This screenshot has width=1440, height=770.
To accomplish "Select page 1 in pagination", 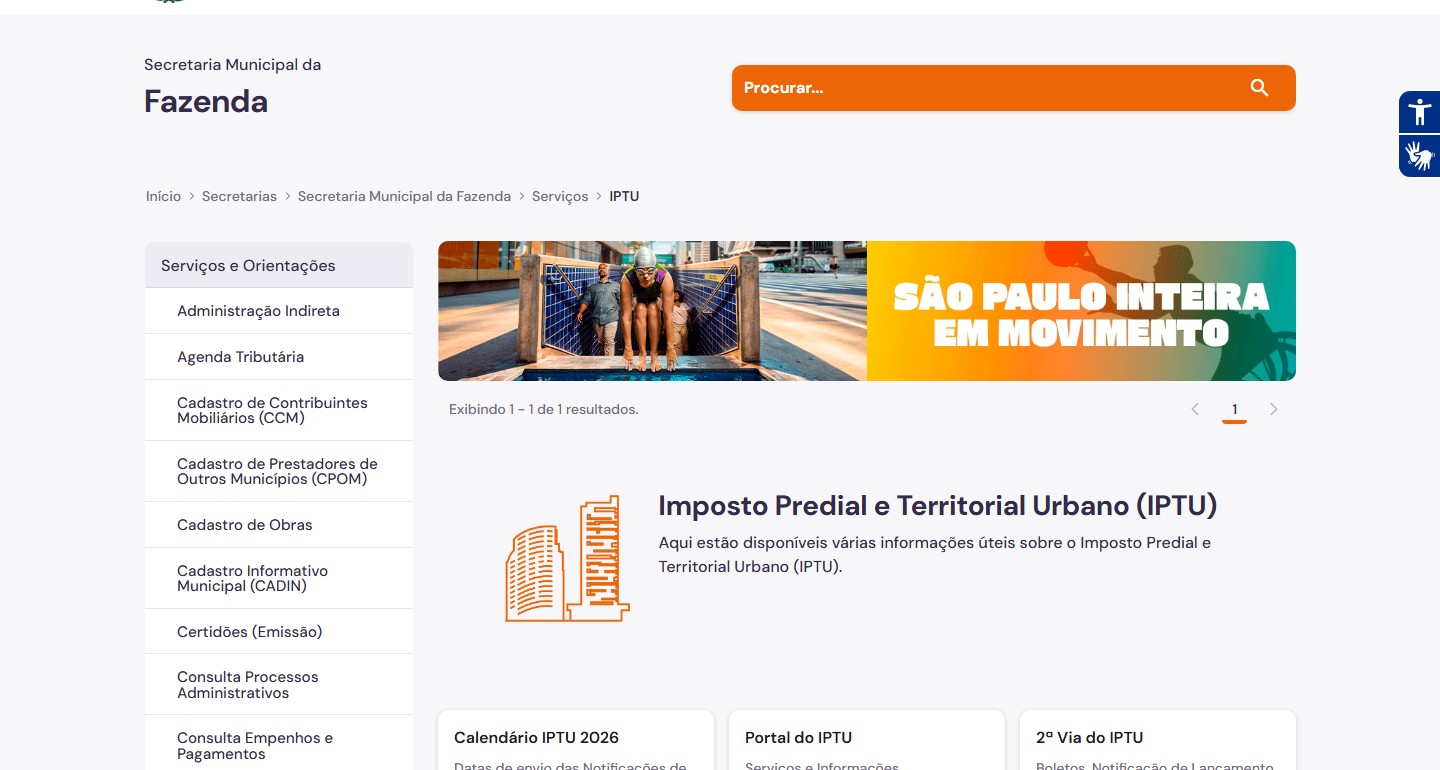I will click(1235, 410).
